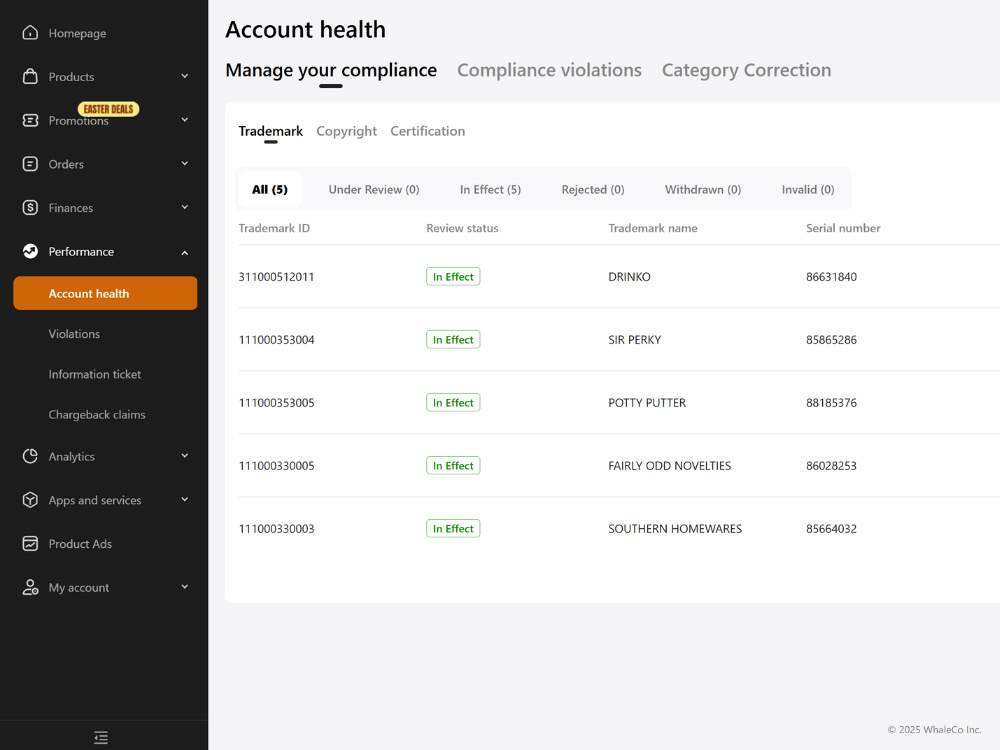Click the My account person icon
Image resolution: width=1000 pixels, height=750 pixels.
pos(30,587)
